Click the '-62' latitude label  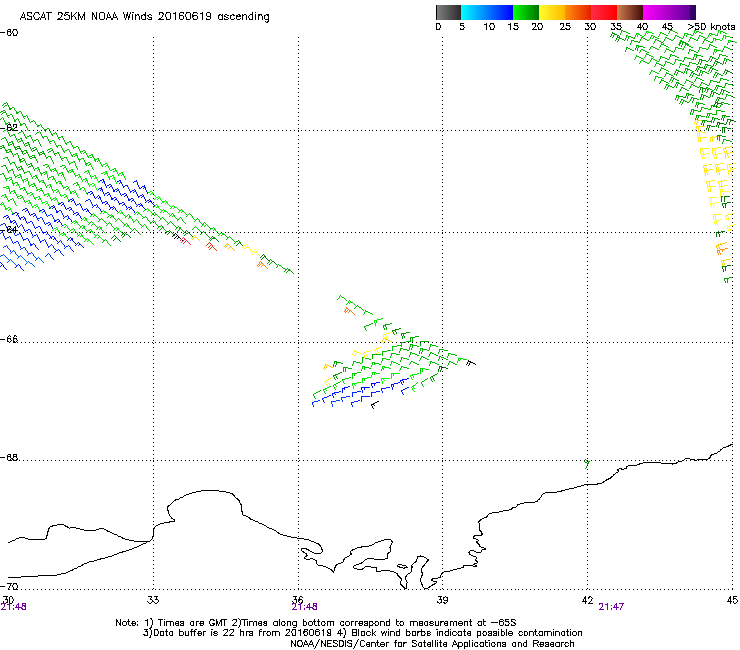pos(9,127)
